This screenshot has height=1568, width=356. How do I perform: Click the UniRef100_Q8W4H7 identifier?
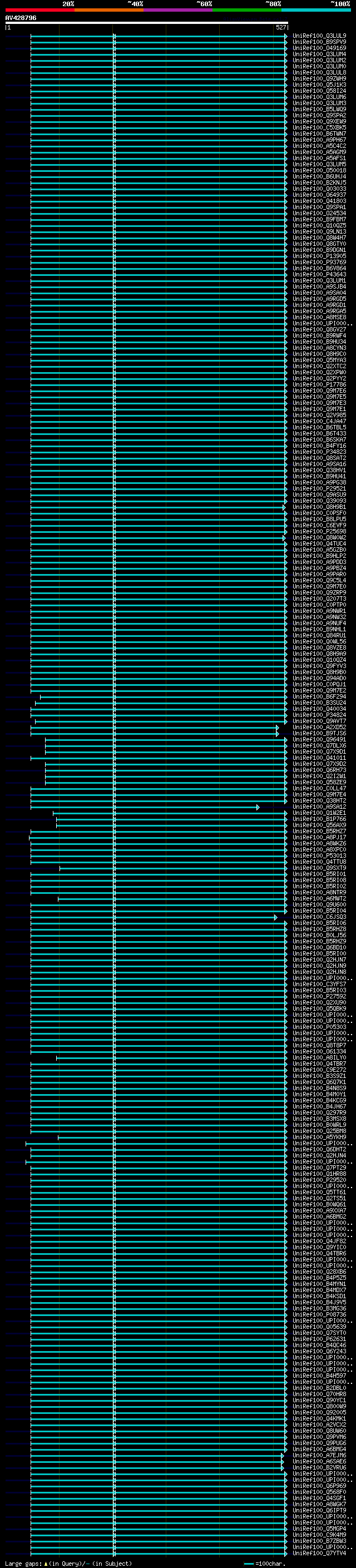319,238
